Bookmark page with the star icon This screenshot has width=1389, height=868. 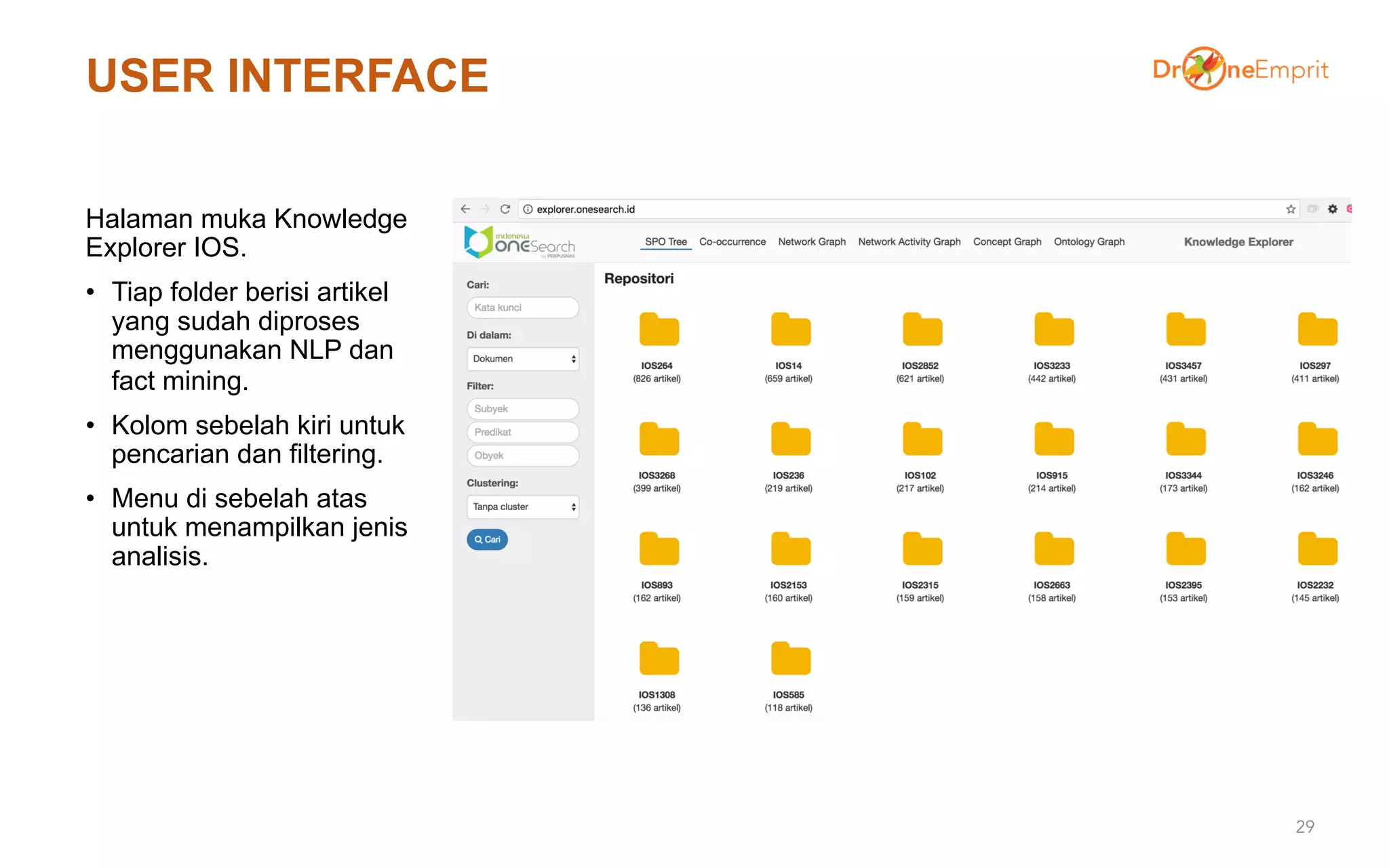pyautogui.click(x=1290, y=209)
